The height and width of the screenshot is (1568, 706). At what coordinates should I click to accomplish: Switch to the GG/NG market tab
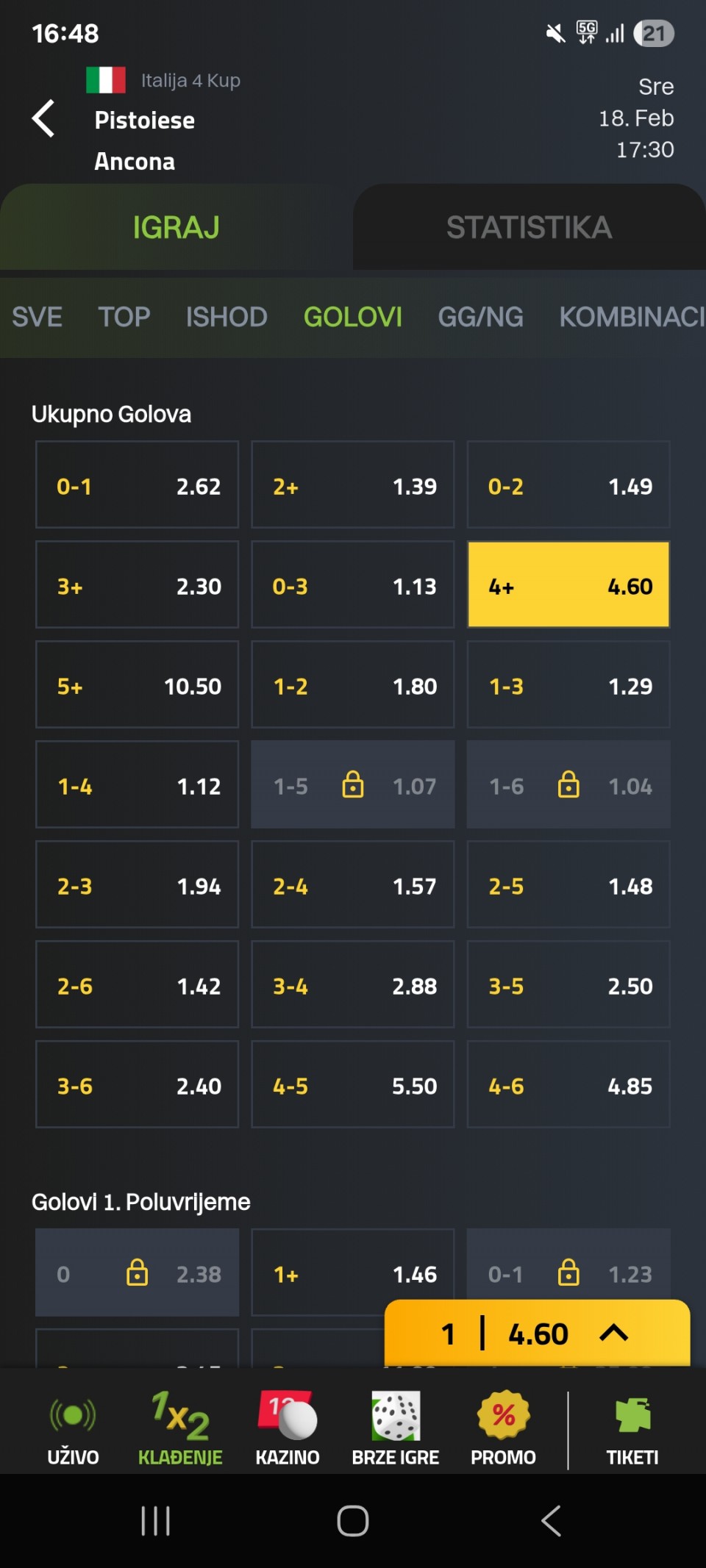click(480, 317)
